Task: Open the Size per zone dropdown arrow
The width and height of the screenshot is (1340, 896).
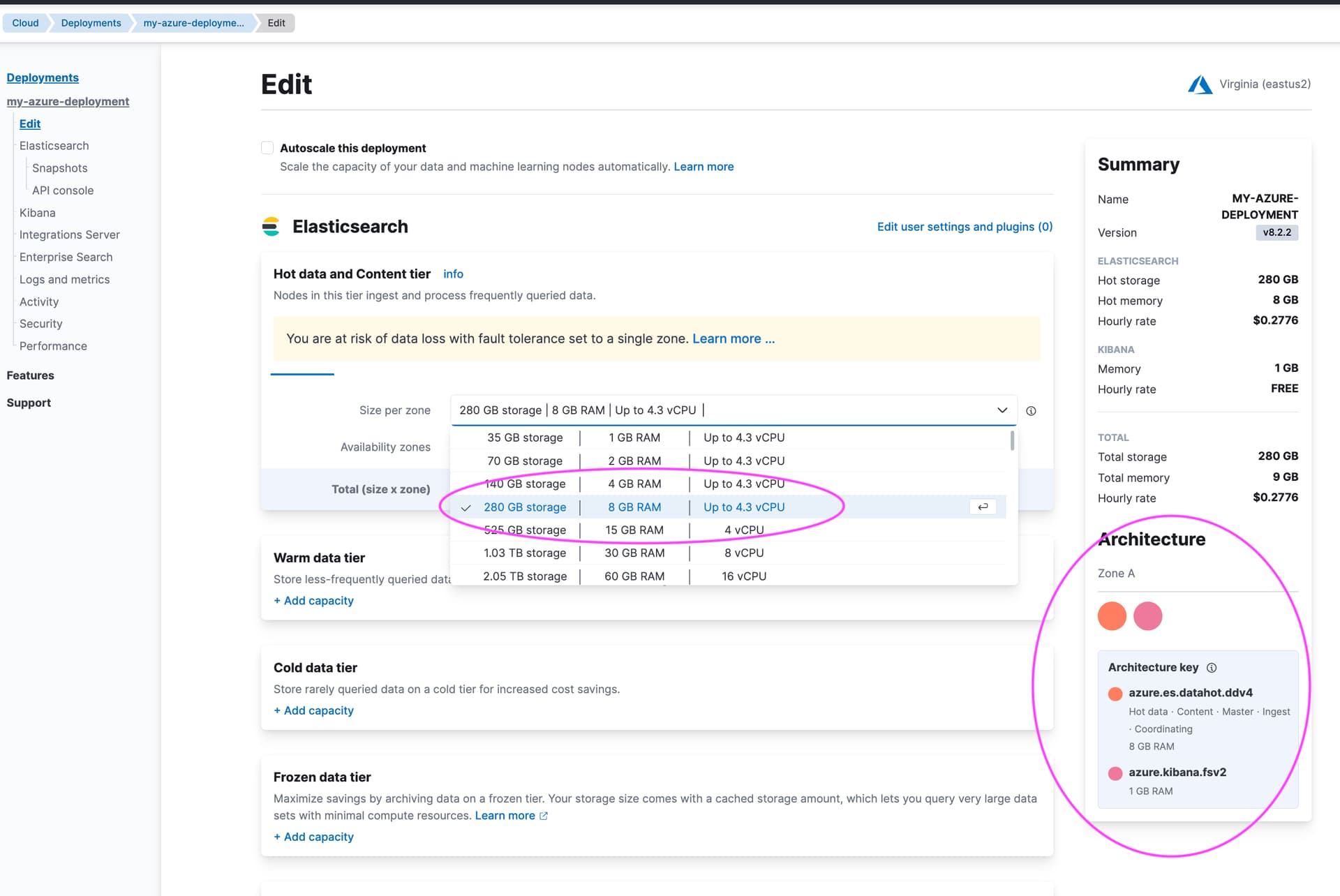Action: click(x=1002, y=410)
